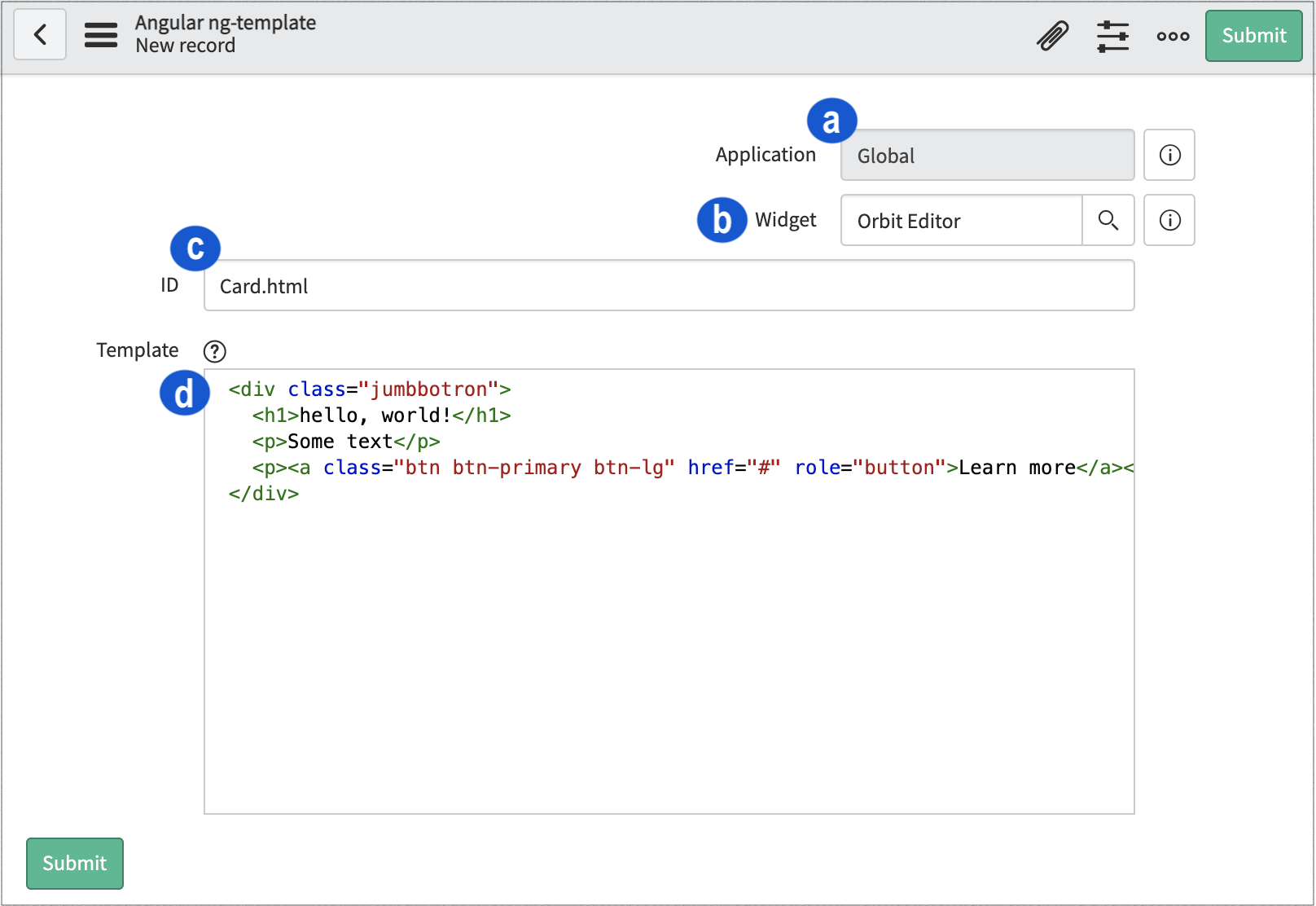Screen dimensions: 1316x906
Task: Click annotation marker c near ID
Action: (x=195, y=248)
